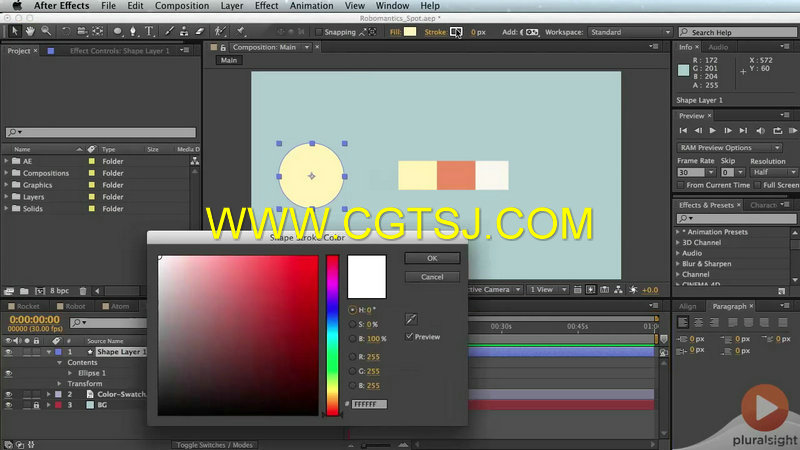Click the current timecode 0:00:00:00

point(34,319)
